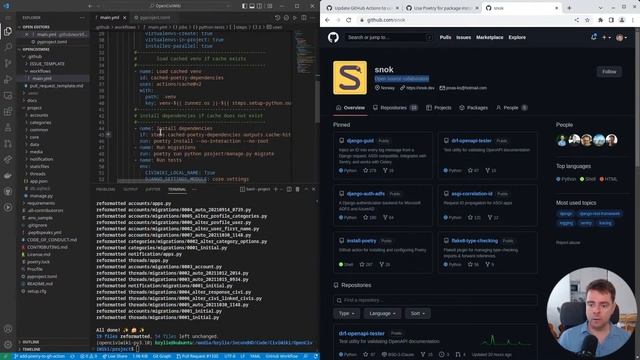
Task: Open poetry.lock file in Explorer
Action: point(38,262)
